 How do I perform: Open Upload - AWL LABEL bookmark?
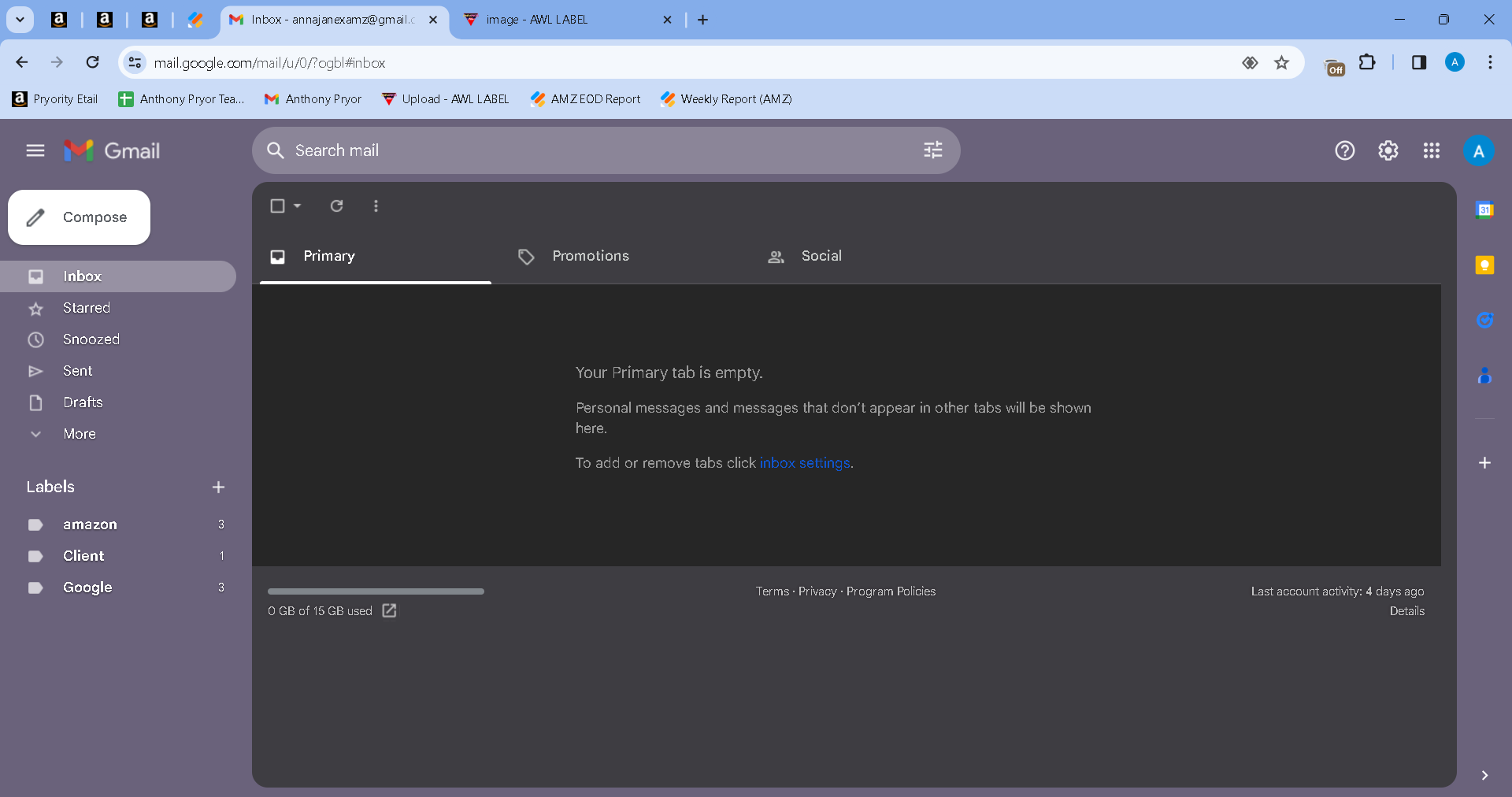click(x=446, y=99)
